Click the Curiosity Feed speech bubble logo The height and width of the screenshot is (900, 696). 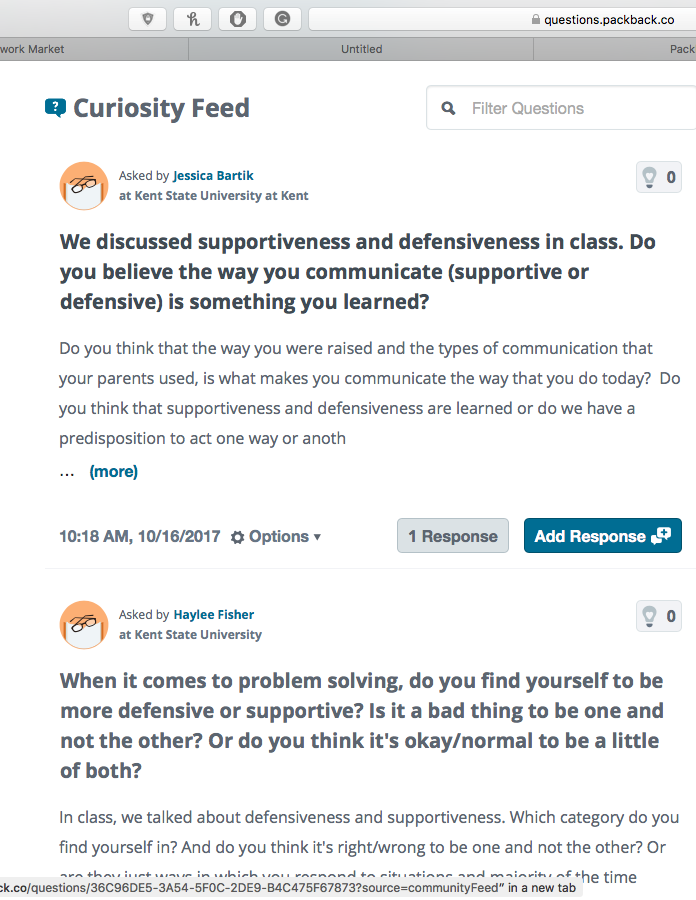(x=55, y=107)
